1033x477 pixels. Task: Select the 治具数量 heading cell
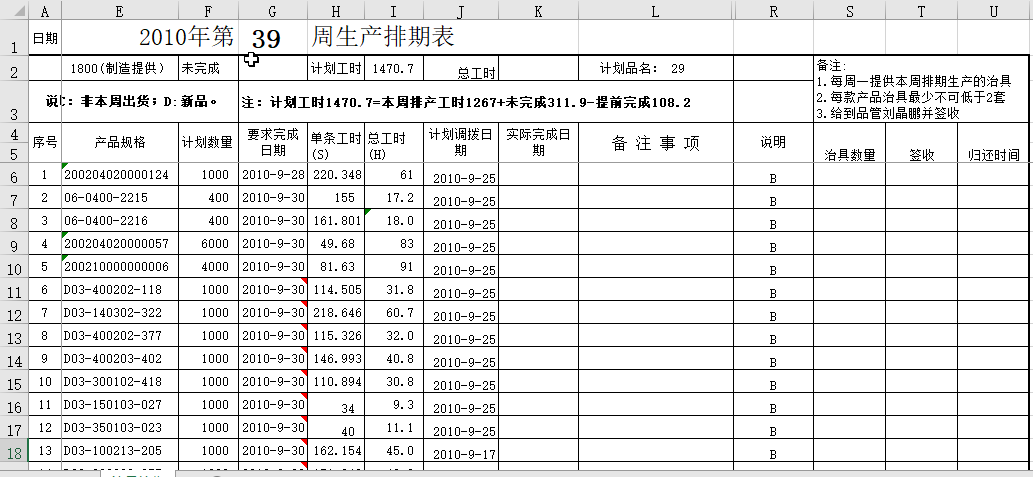click(849, 155)
